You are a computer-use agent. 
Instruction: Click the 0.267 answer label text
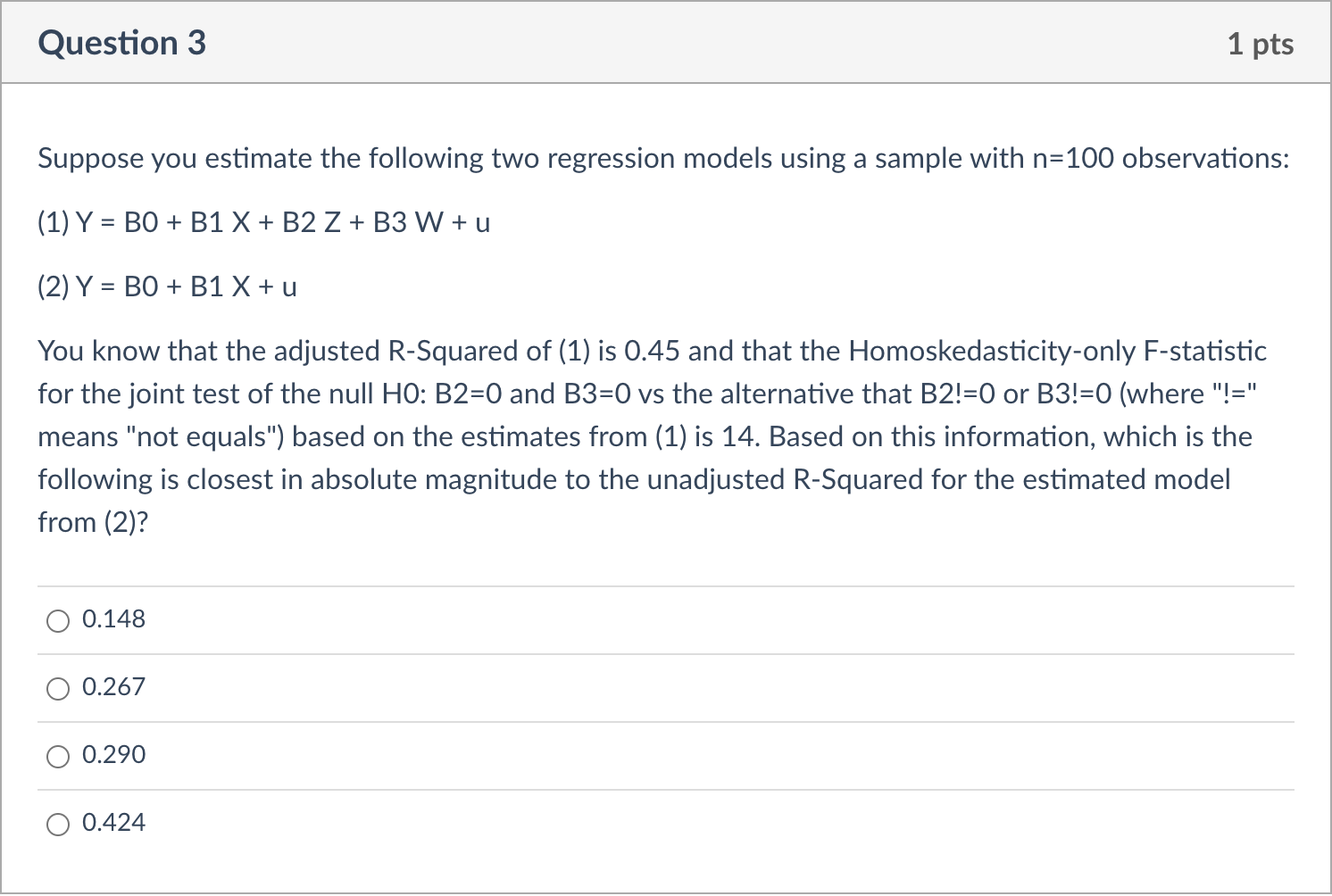113,687
